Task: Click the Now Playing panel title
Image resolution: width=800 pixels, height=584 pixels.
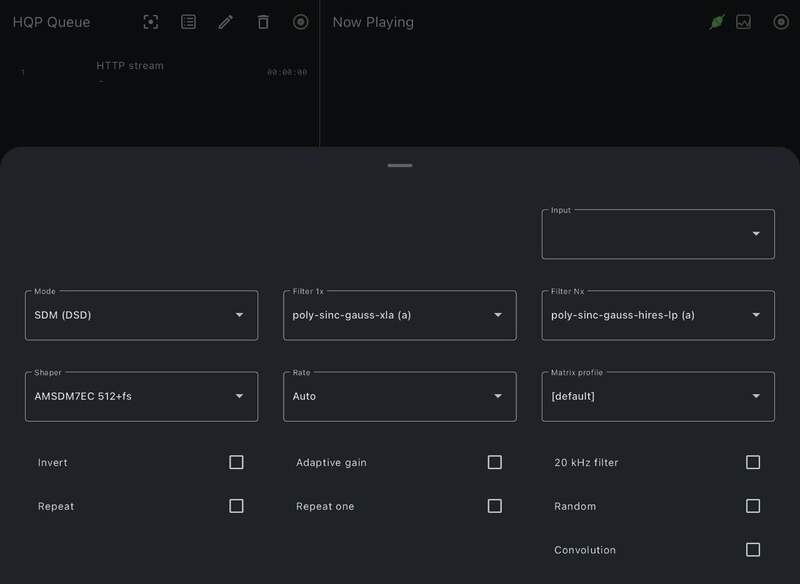Action: [x=372, y=22]
